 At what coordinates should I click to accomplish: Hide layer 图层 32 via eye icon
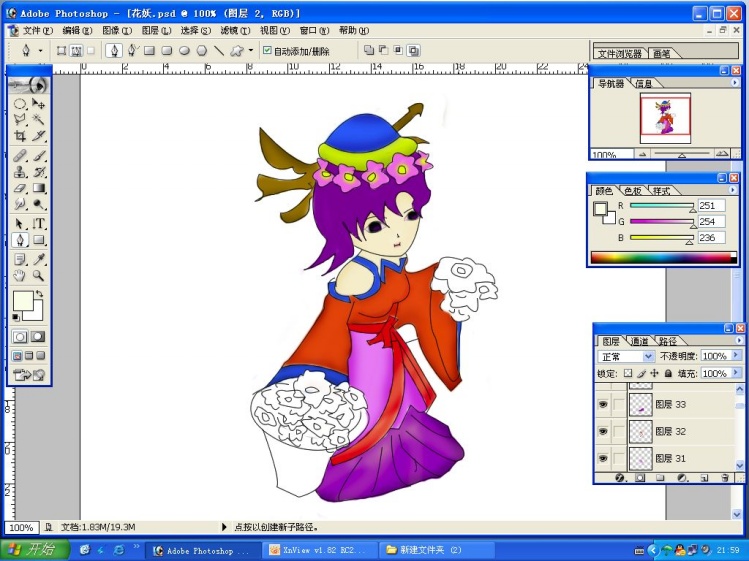[603, 432]
